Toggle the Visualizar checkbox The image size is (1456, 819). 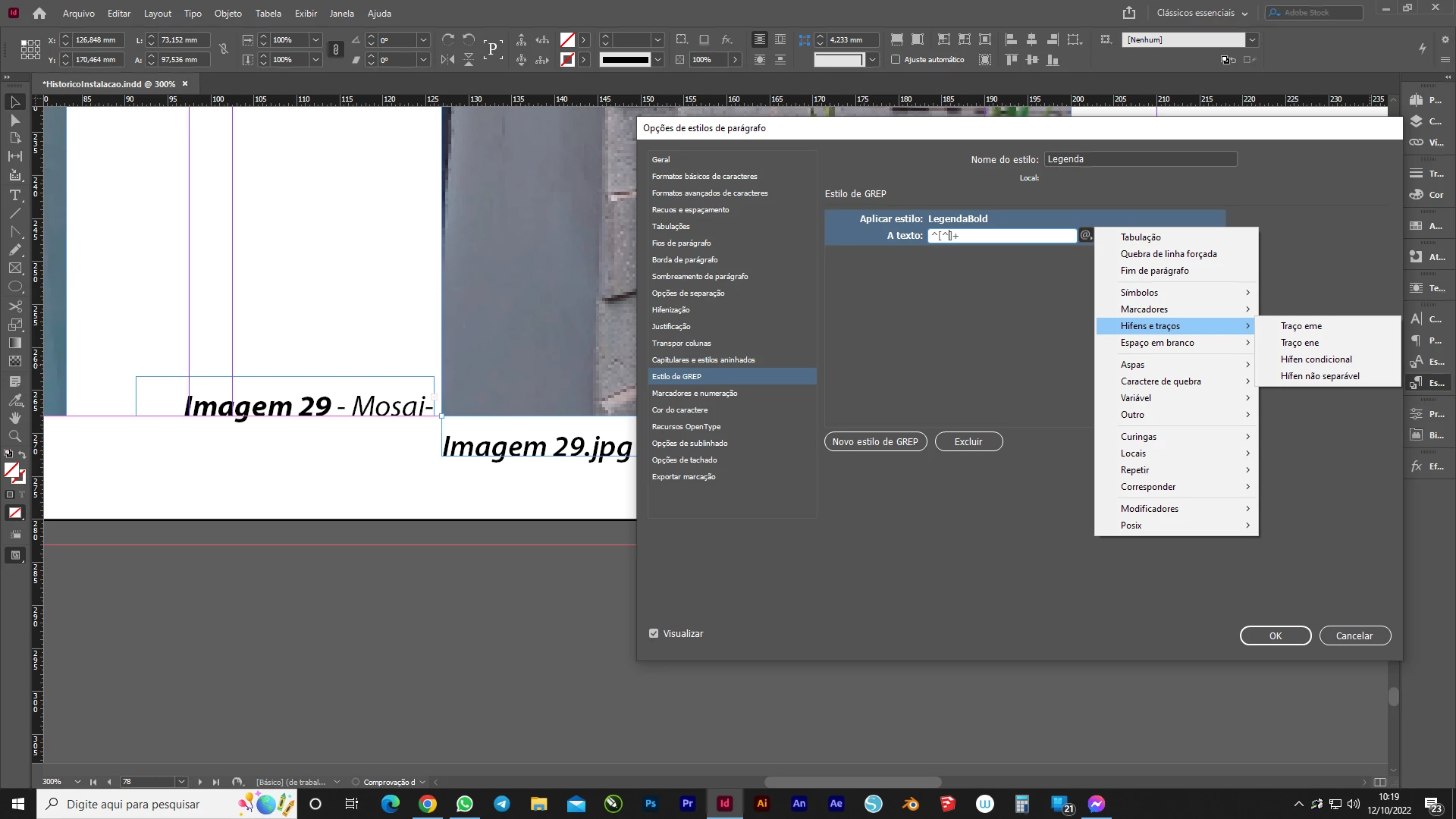point(654,633)
